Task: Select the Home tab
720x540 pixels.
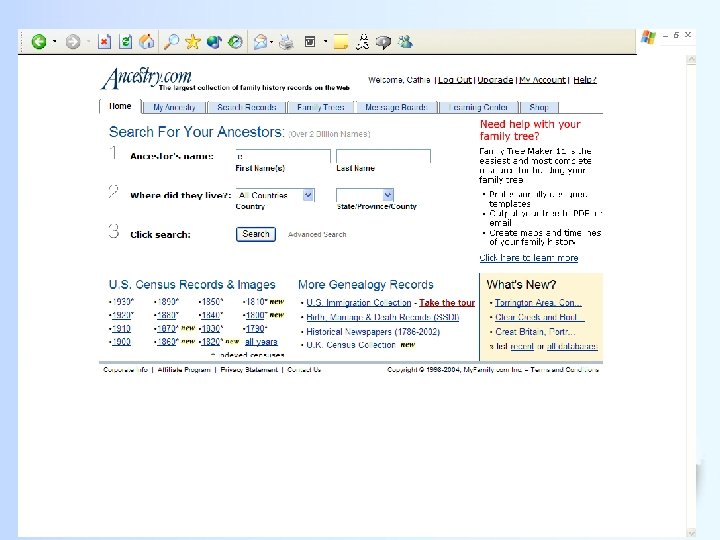Action: tap(120, 106)
